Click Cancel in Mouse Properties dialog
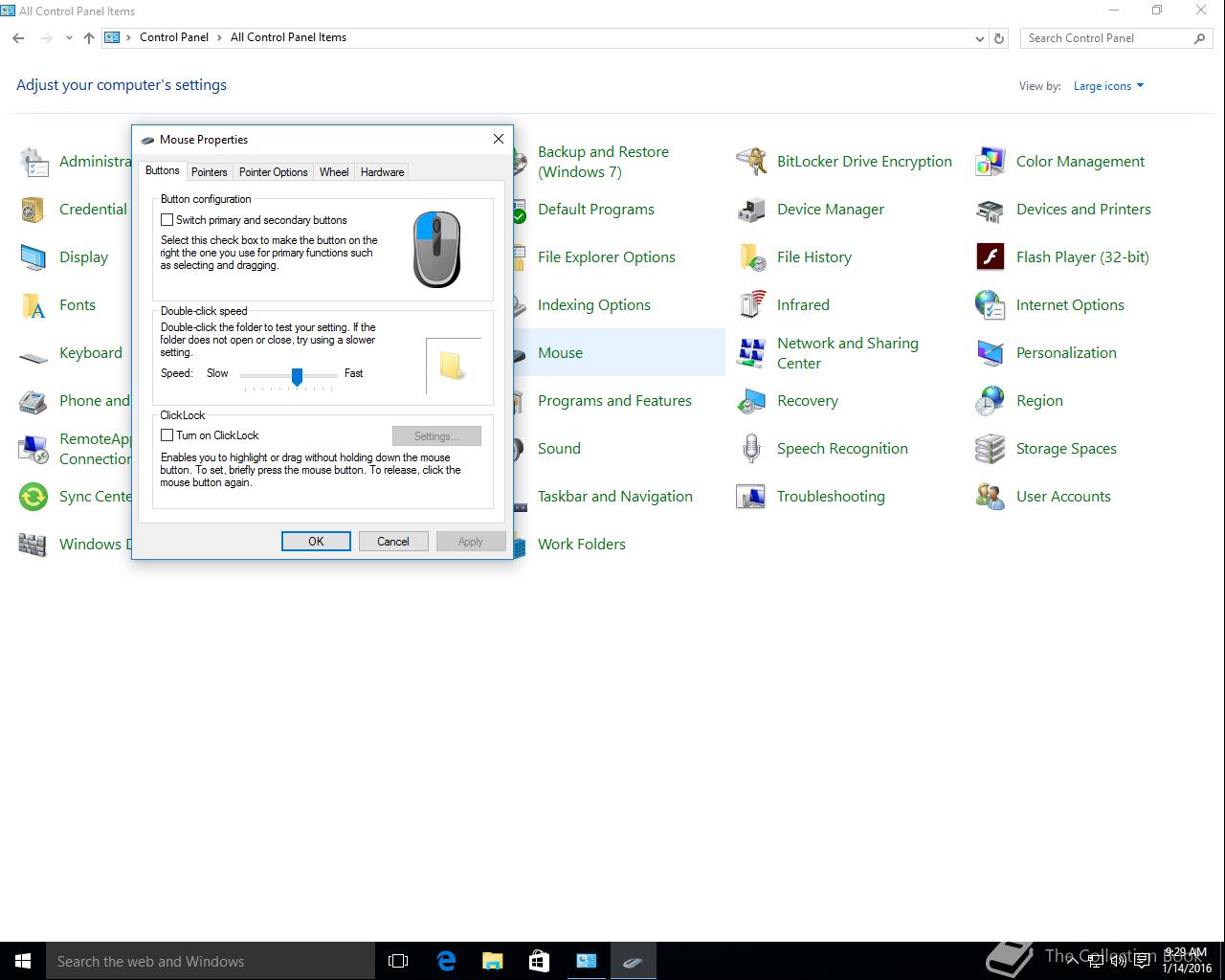The height and width of the screenshot is (980, 1225). [x=392, y=542]
